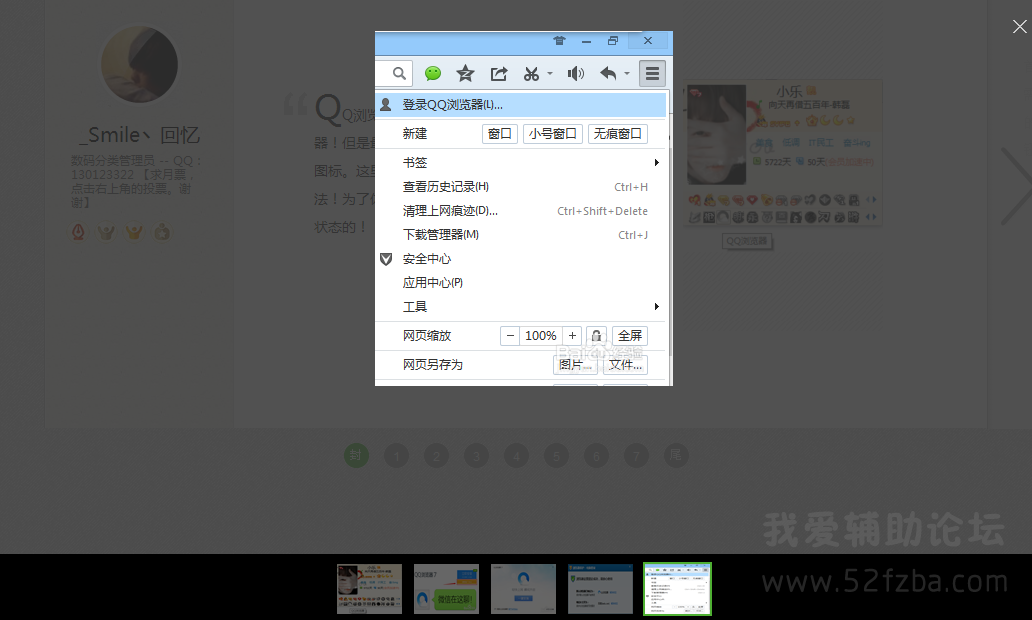Viewport: 1032px width, 620px height.
Task: Switch to 全屏 mode
Action: (630, 336)
